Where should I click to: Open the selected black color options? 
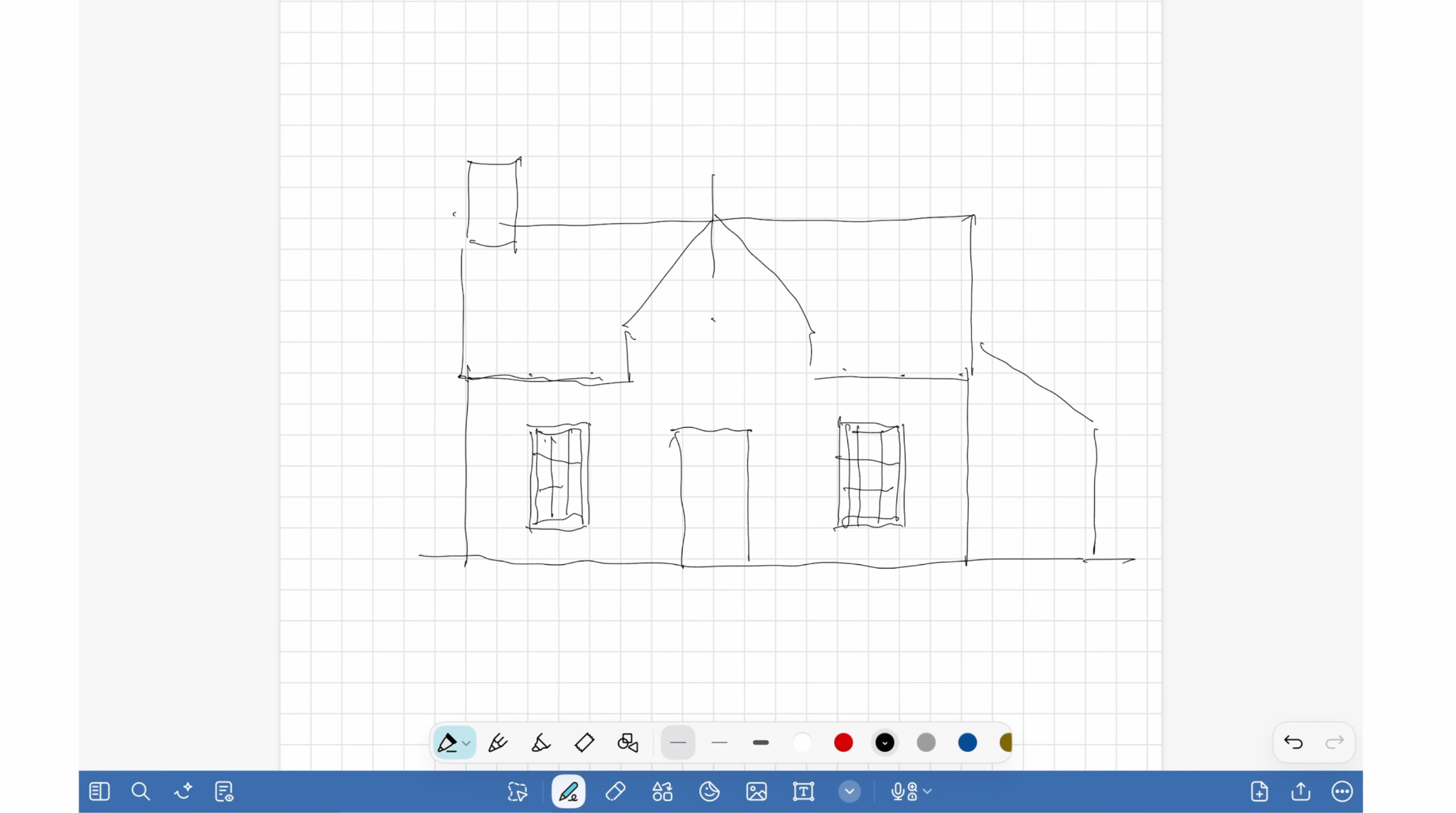[x=884, y=743]
